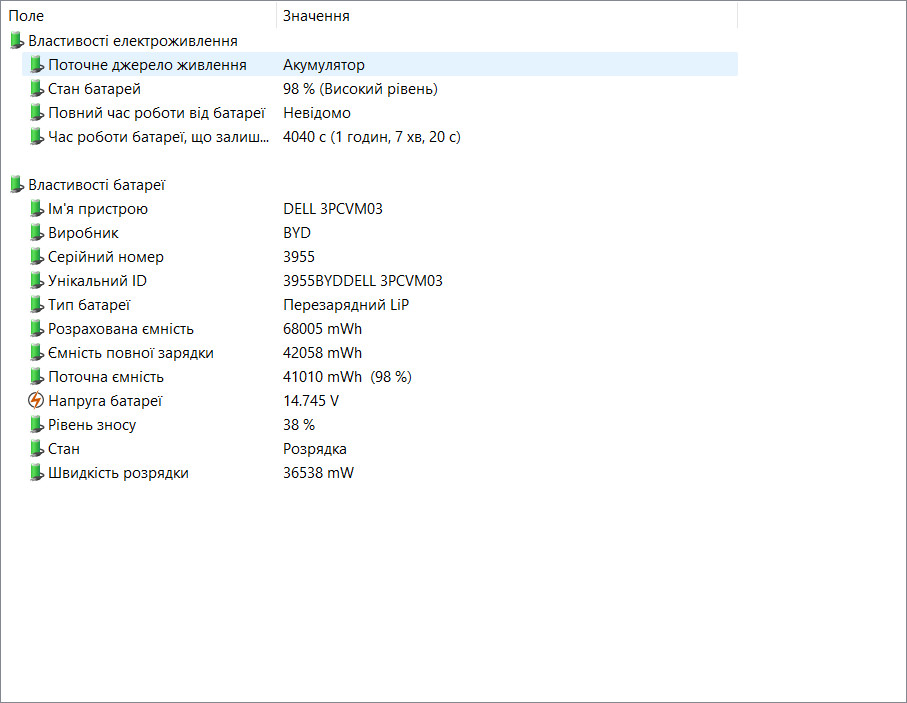
Task: Click the battery icon beside Властивості батареї
Action: coord(17,185)
